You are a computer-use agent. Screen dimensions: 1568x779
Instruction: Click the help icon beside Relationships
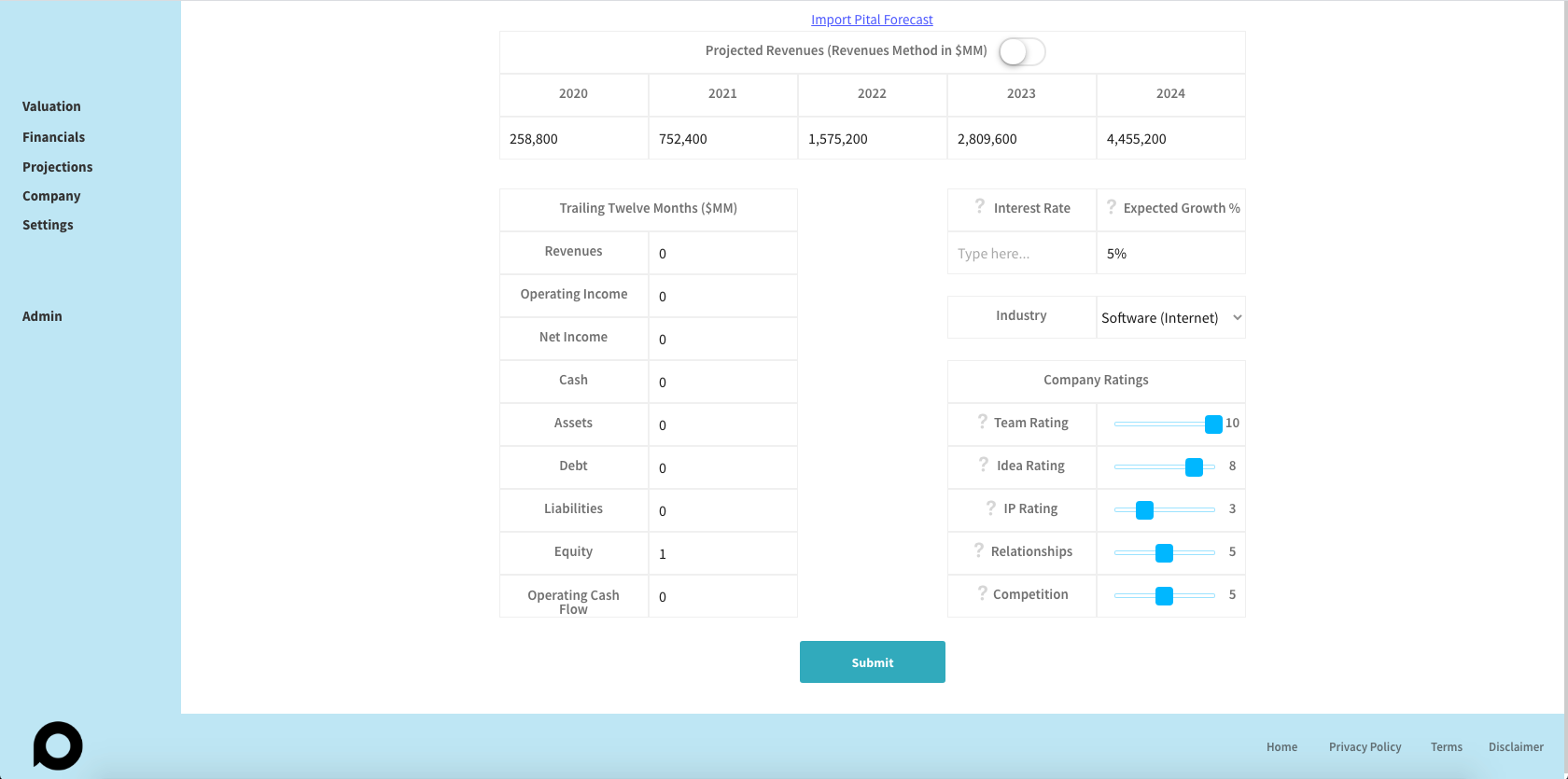tap(978, 550)
